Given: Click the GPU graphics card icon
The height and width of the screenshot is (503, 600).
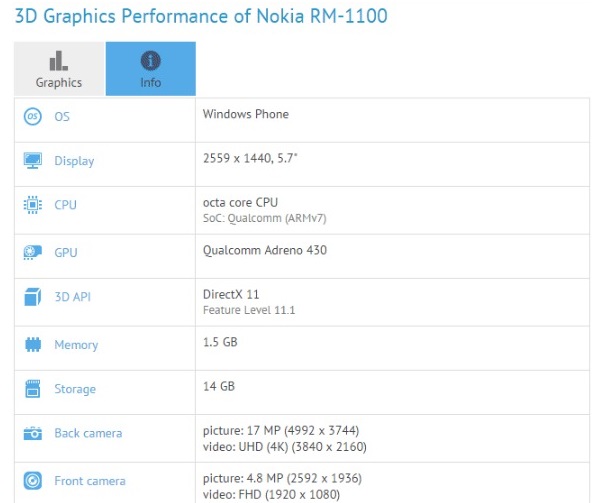Looking at the screenshot, I should point(33,252).
